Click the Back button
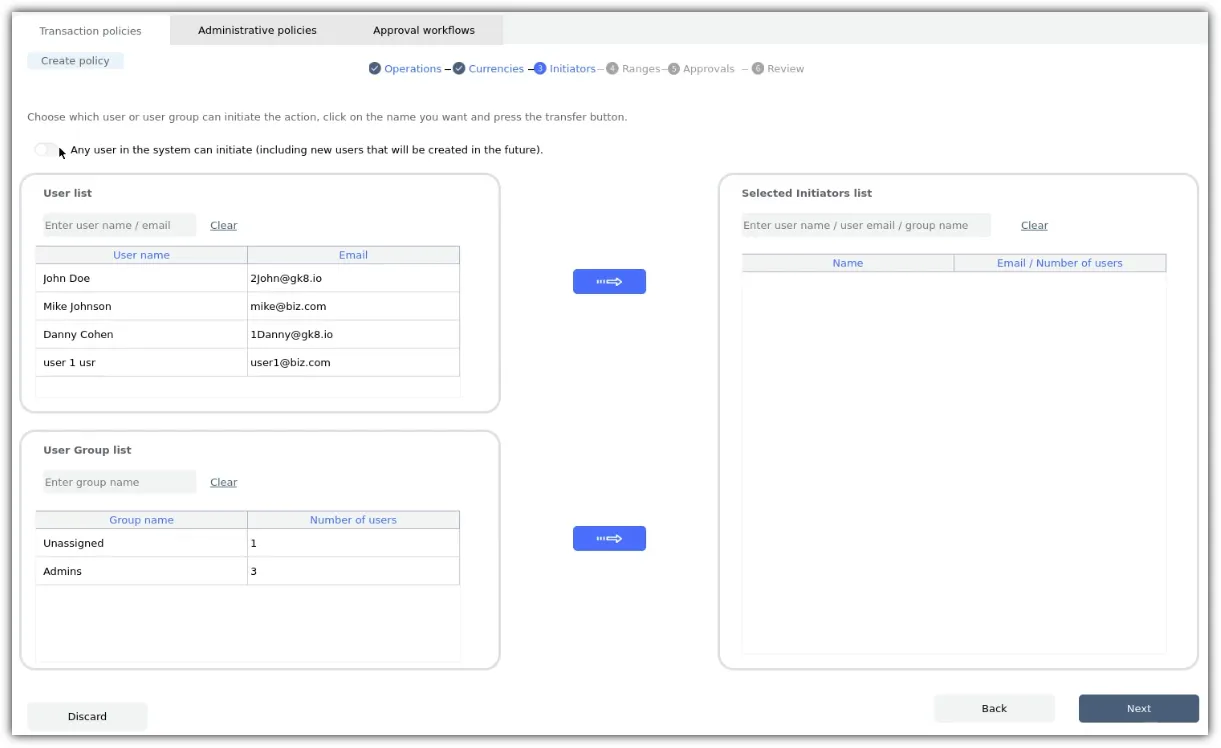The width and height of the screenshot is (1221, 748). (994, 709)
